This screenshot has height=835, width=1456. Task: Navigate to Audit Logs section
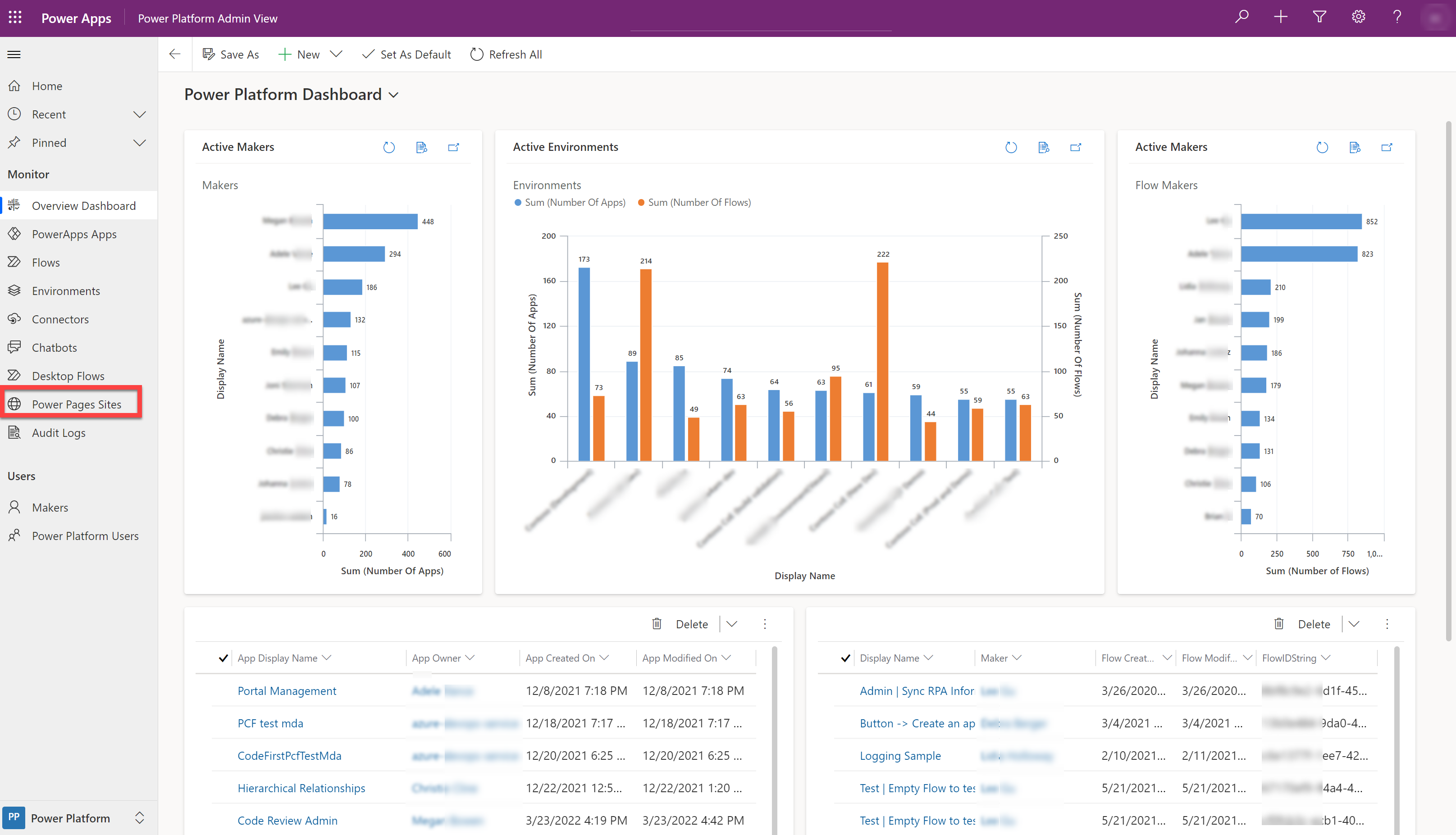[57, 432]
